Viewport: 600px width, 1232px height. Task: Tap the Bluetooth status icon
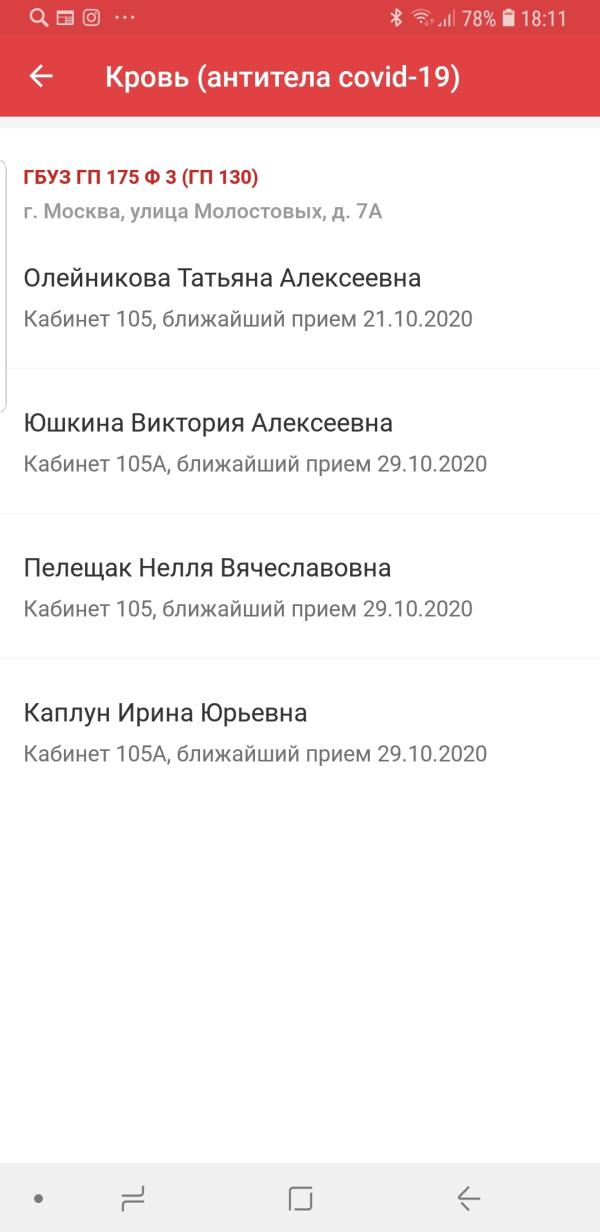tap(396, 18)
